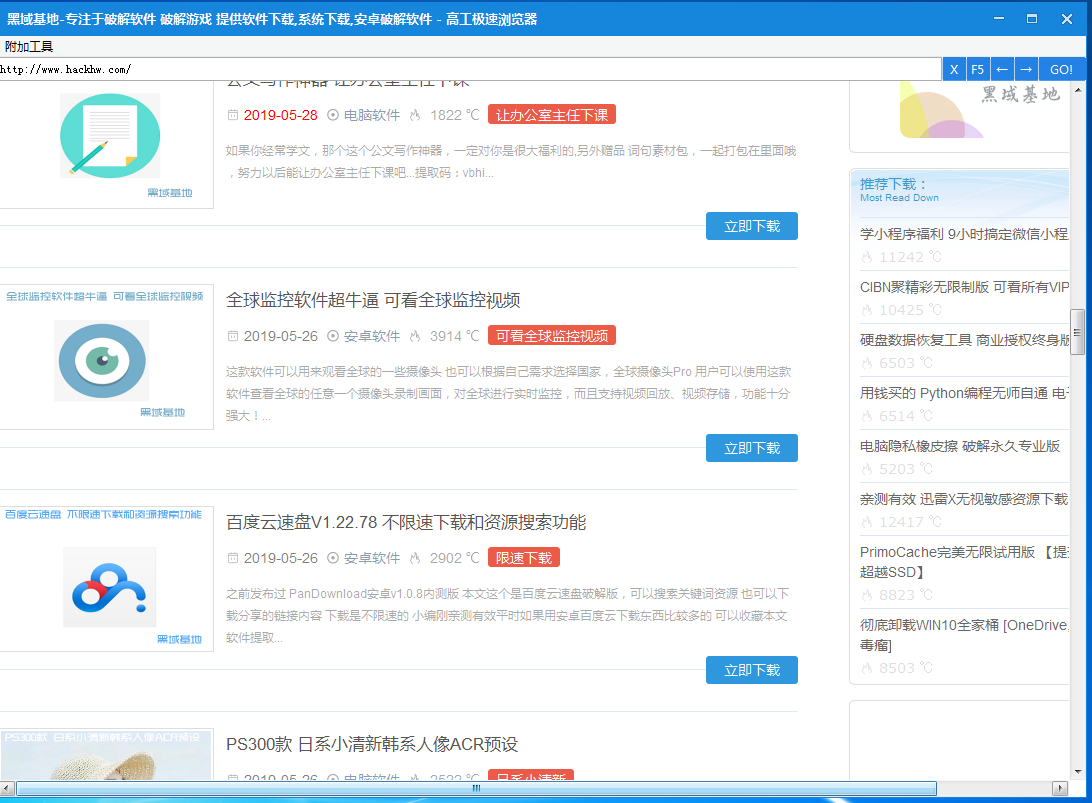Open the PS300款 日系小清新 article title
Image resolution: width=1092 pixels, height=803 pixels.
[372, 744]
